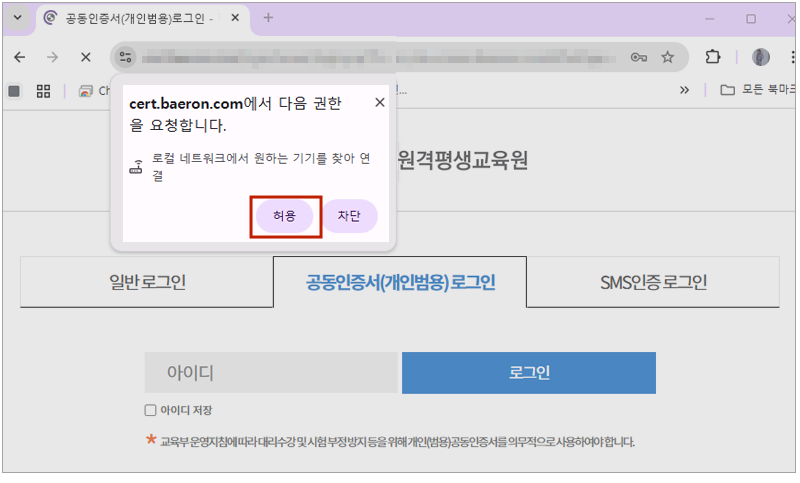Open site information icon in address bar
800x483 pixels.
coord(125,57)
